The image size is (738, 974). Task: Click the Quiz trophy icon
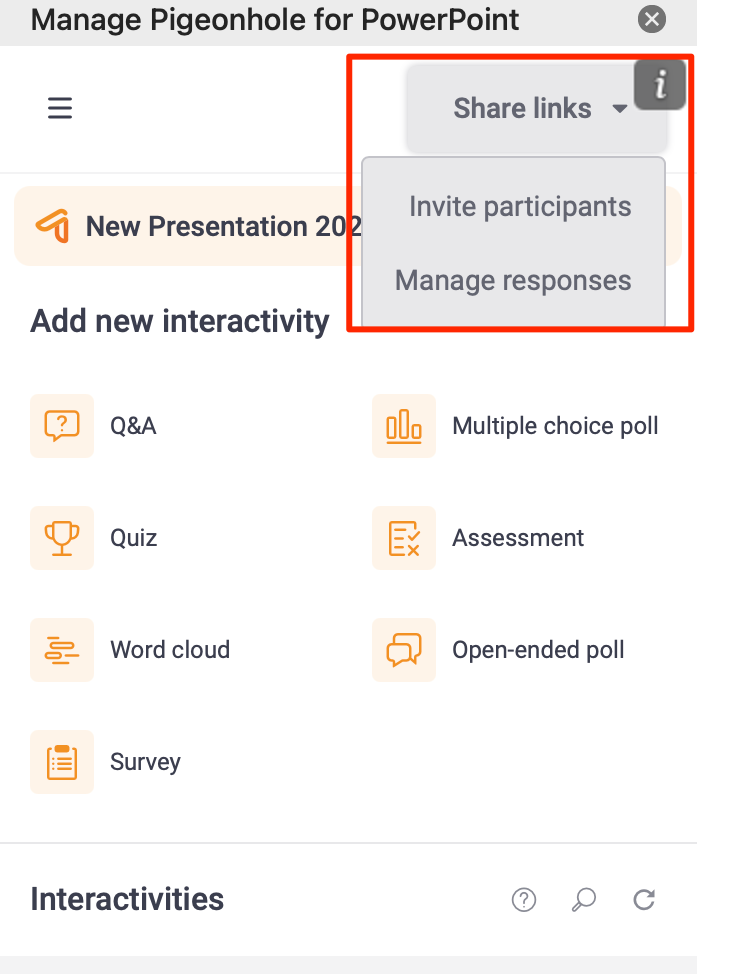click(62, 538)
